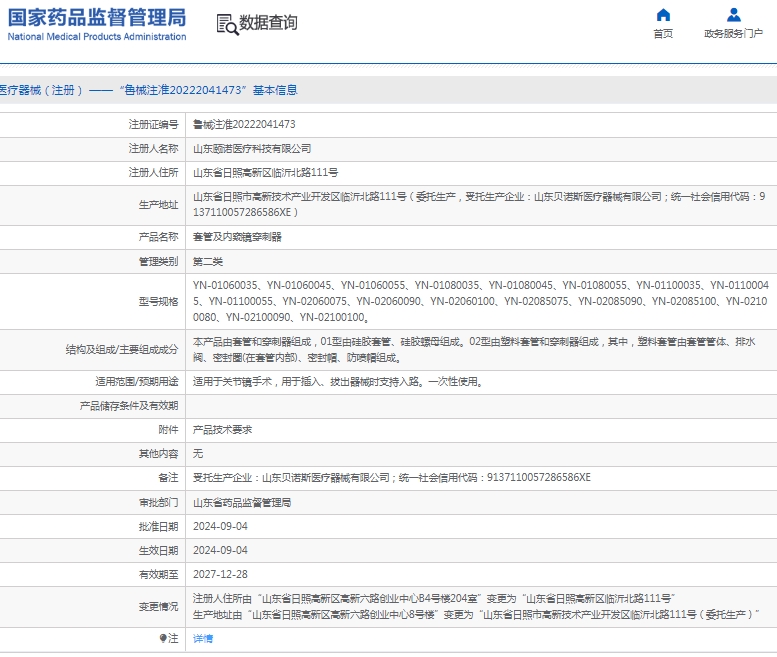This screenshot has height=657, width=777.
Task: Click the 管理类别 row label
Action: 158,262
